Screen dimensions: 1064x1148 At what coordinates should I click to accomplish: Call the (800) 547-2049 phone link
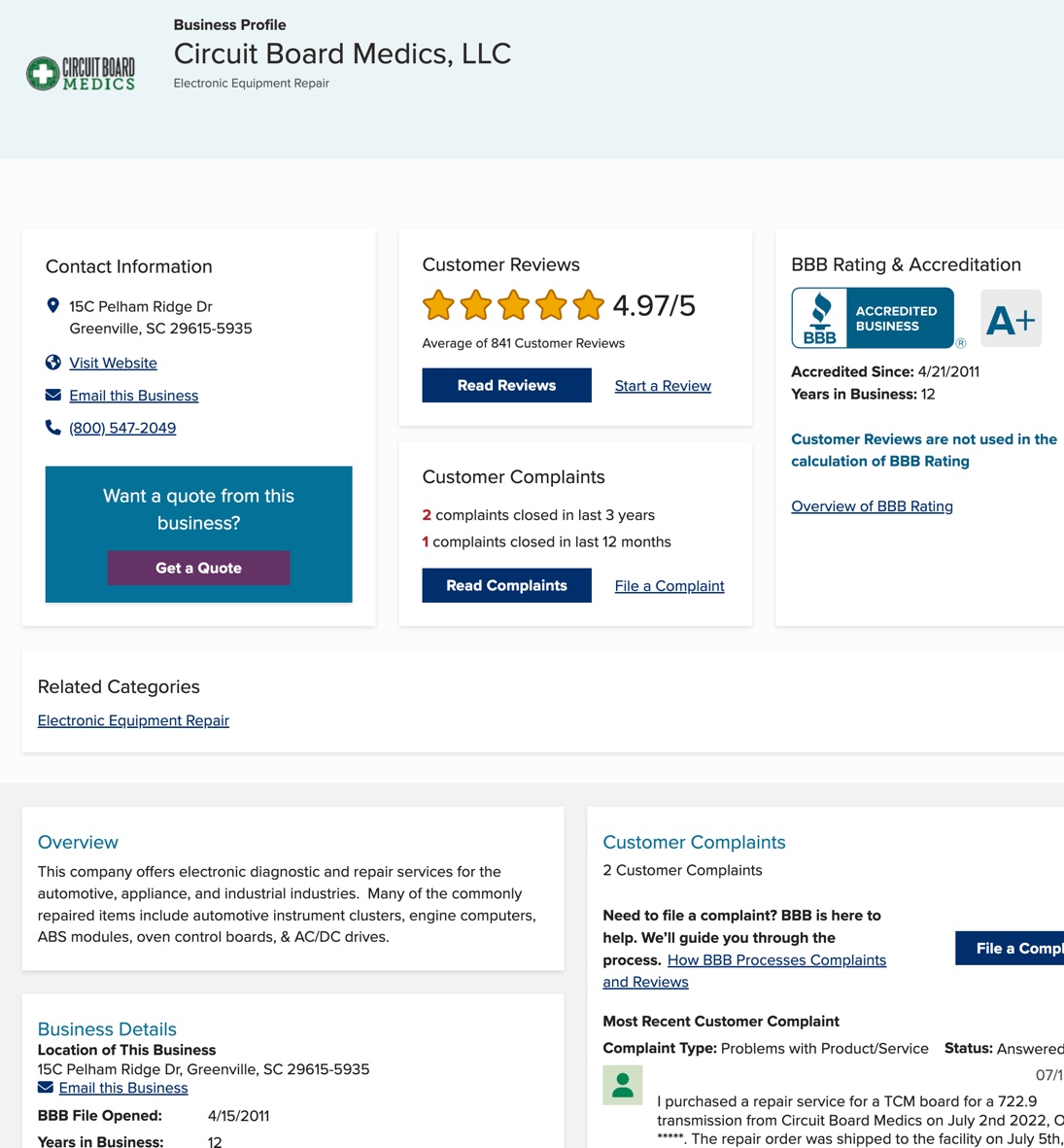(122, 428)
